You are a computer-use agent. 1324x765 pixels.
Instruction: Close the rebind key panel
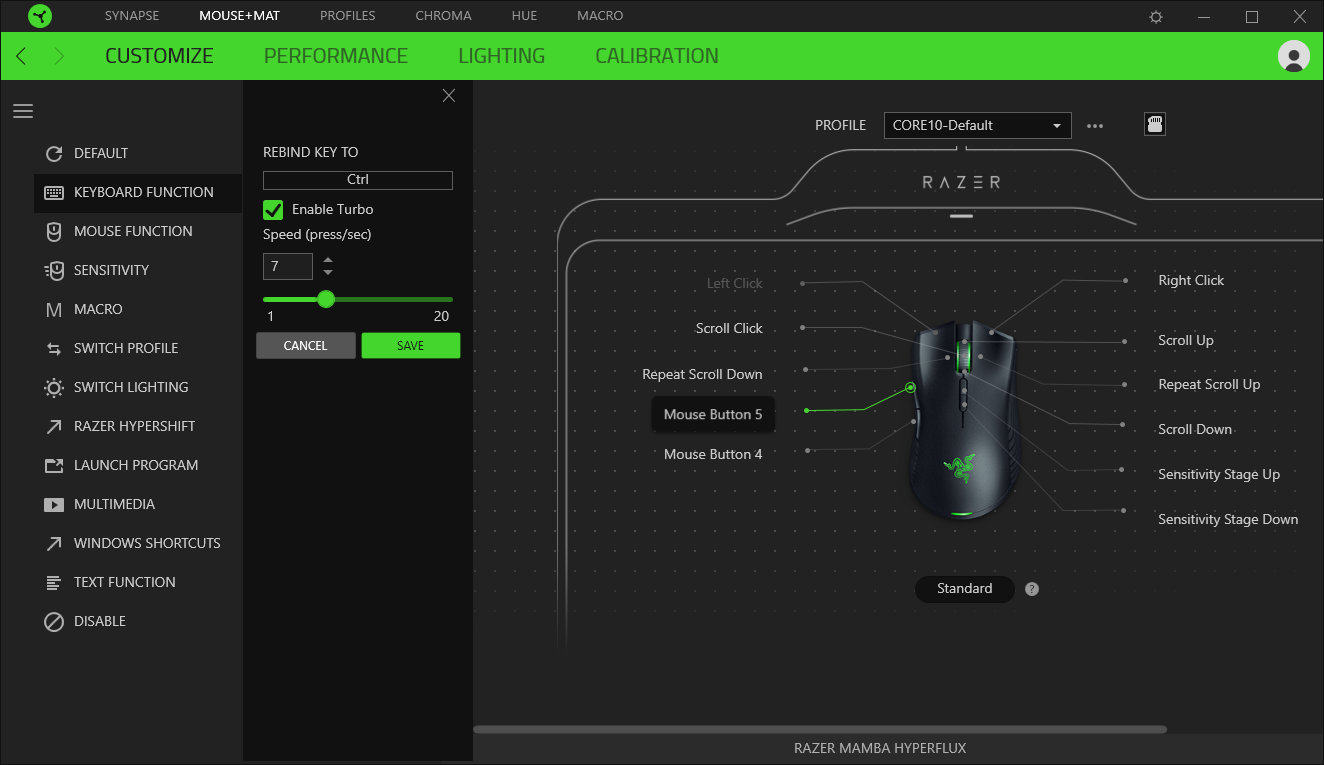pos(449,96)
